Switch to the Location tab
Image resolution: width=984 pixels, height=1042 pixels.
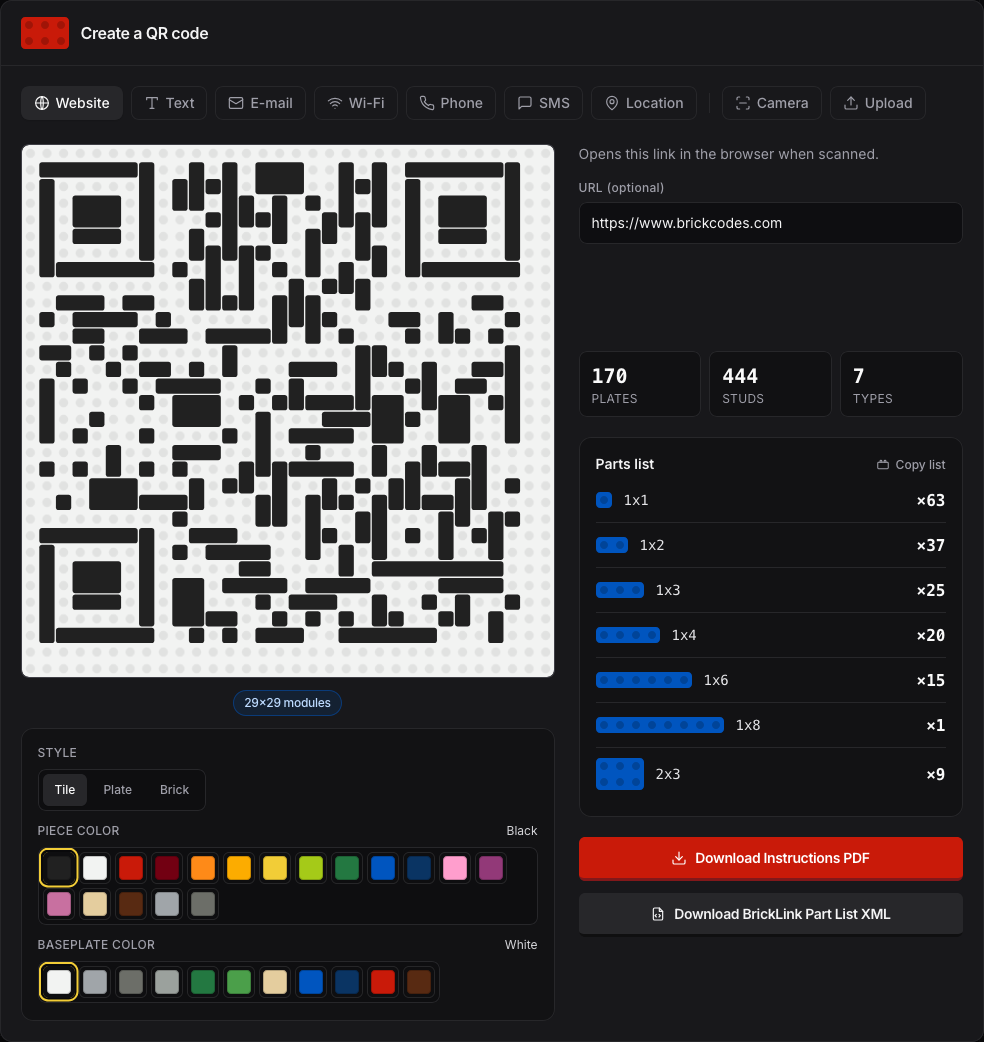[644, 103]
